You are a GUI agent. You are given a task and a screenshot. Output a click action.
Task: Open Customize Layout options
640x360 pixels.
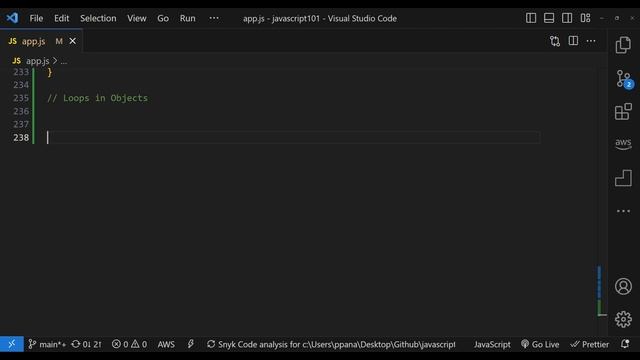pyautogui.click(x=585, y=18)
